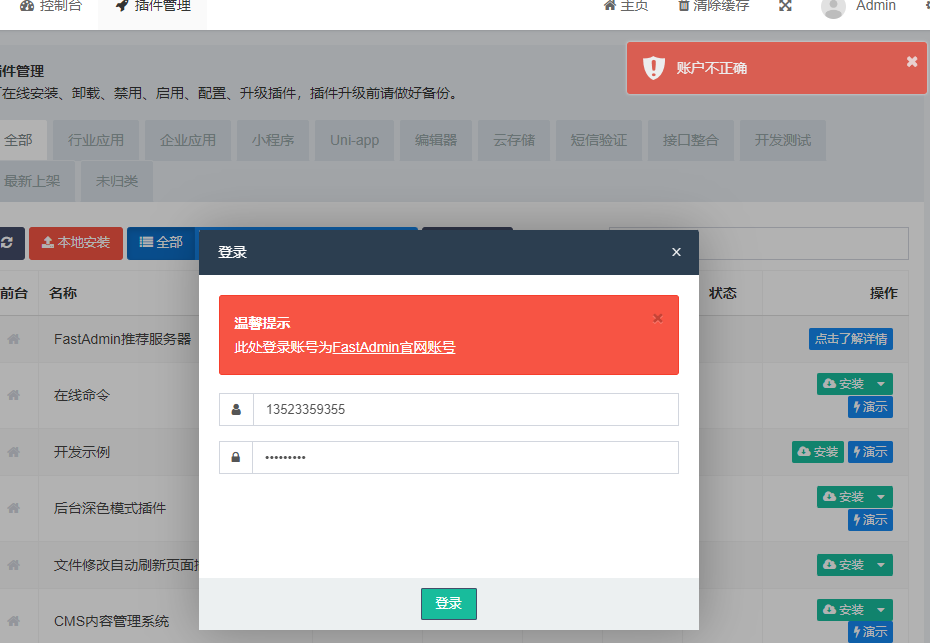Click the plugin name FastAdmin推荐服务器
Screen dimensions: 930x643
click(122, 339)
